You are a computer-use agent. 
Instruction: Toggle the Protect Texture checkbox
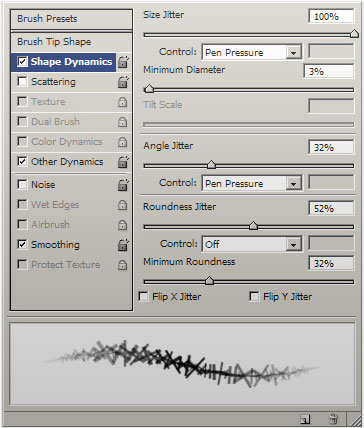point(22,264)
